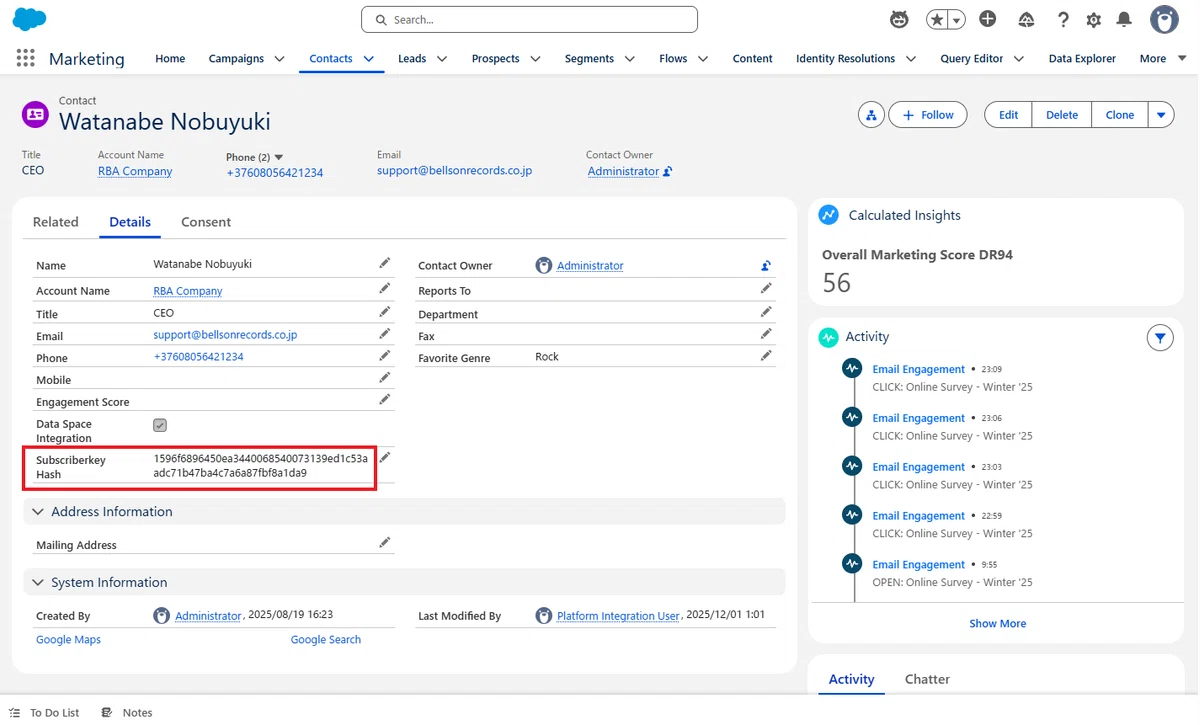Open Platform Integration User link

tap(618, 616)
